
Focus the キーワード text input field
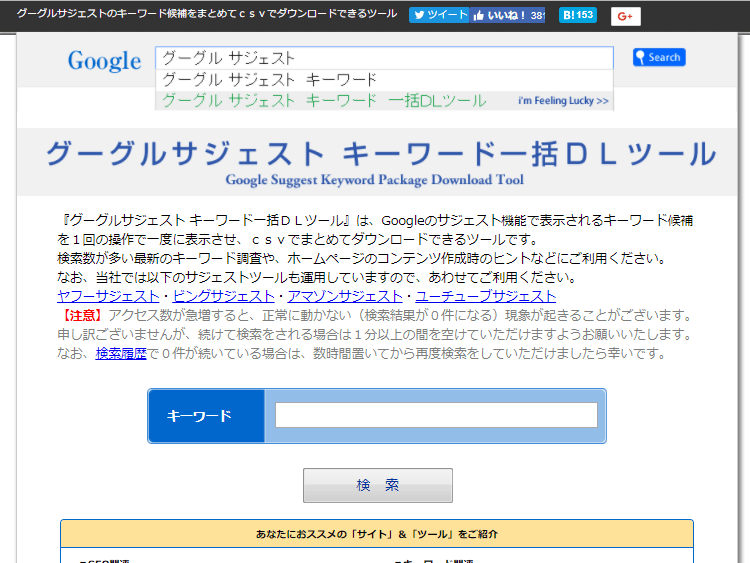pyautogui.click(x=436, y=415)
